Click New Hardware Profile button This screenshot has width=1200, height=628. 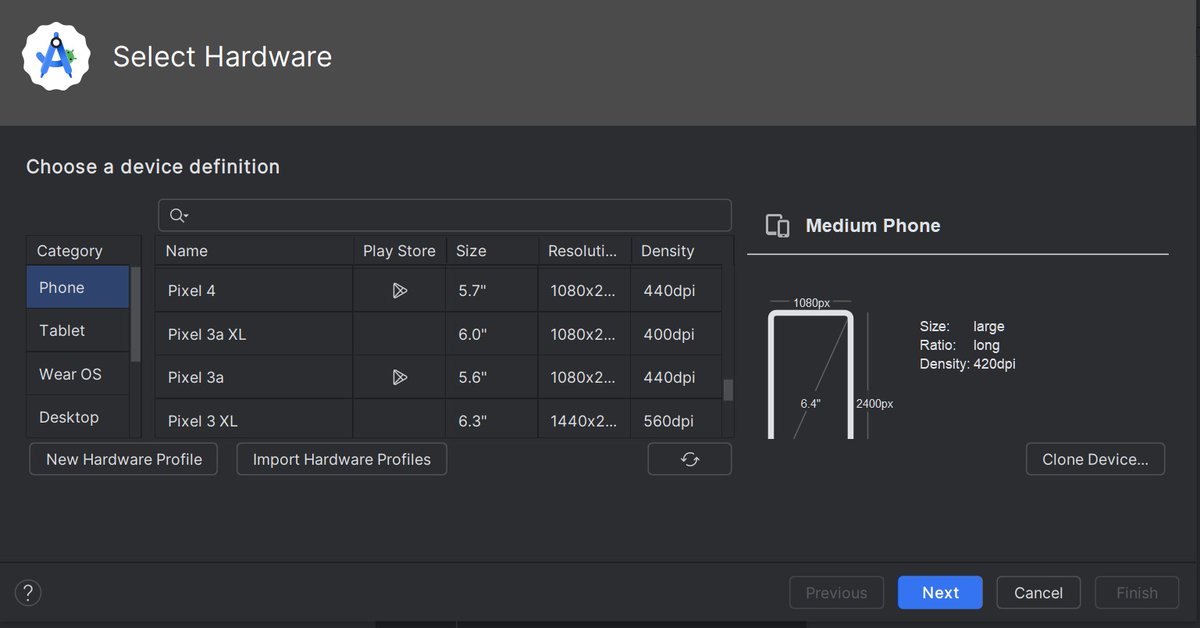coord(124,459)
